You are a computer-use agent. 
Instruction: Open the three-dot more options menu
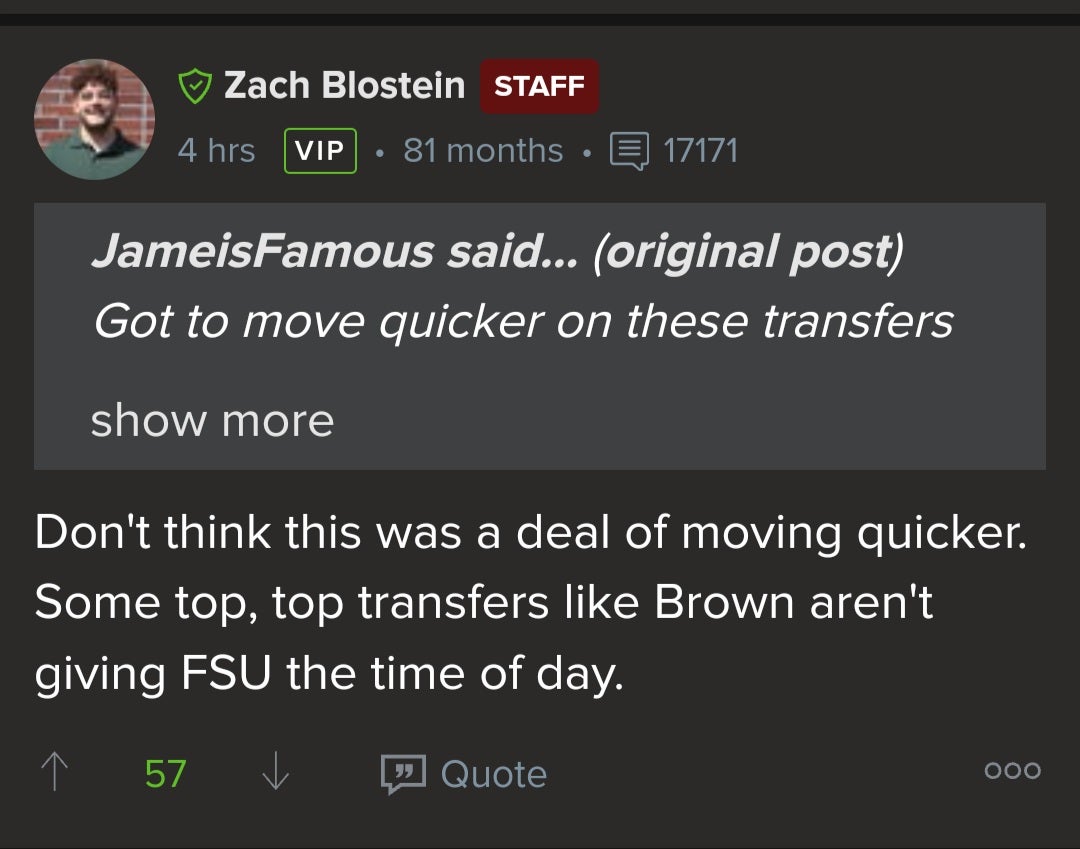[1012, 770]
